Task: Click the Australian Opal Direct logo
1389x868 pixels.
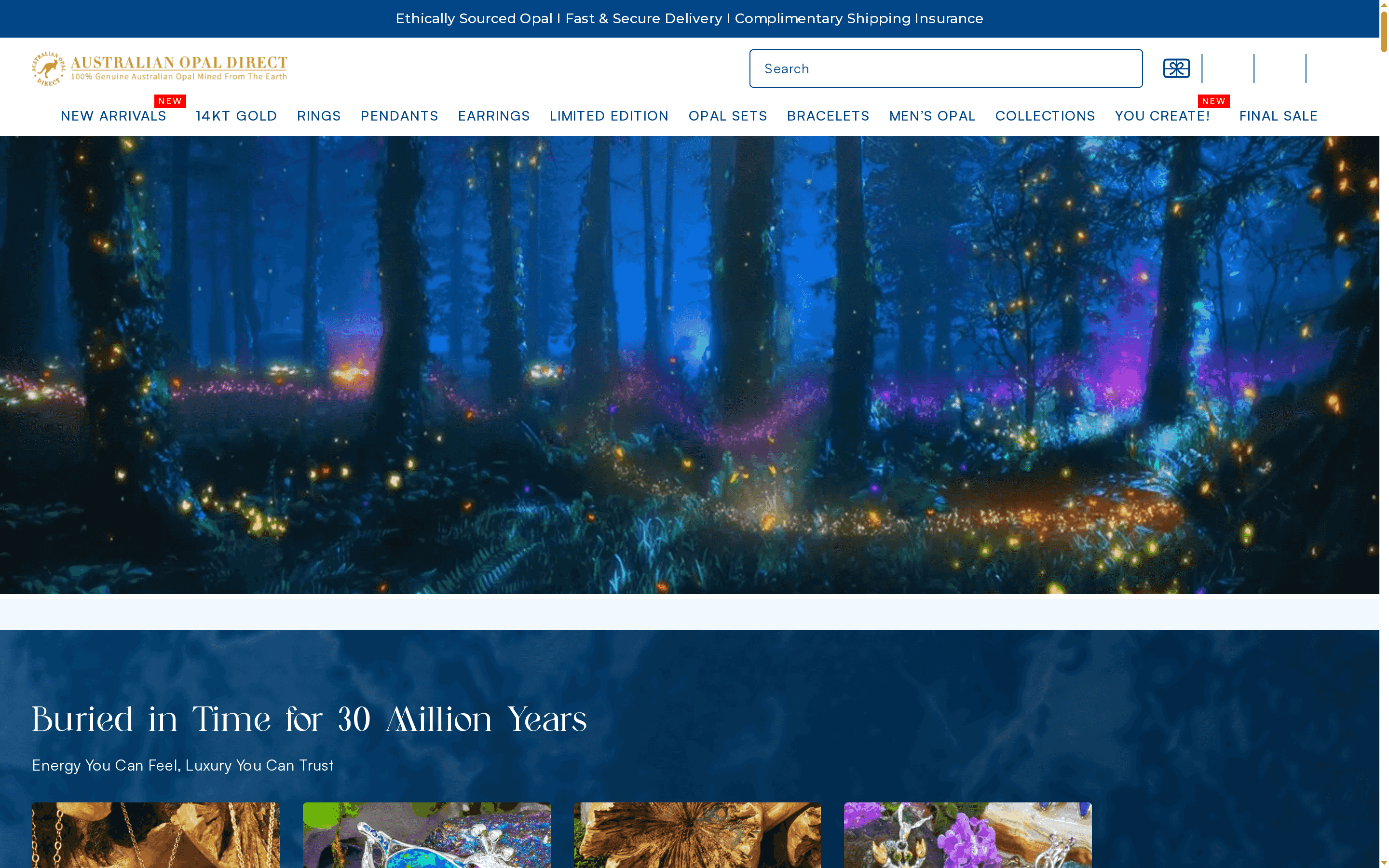Action: pos(158,67)
